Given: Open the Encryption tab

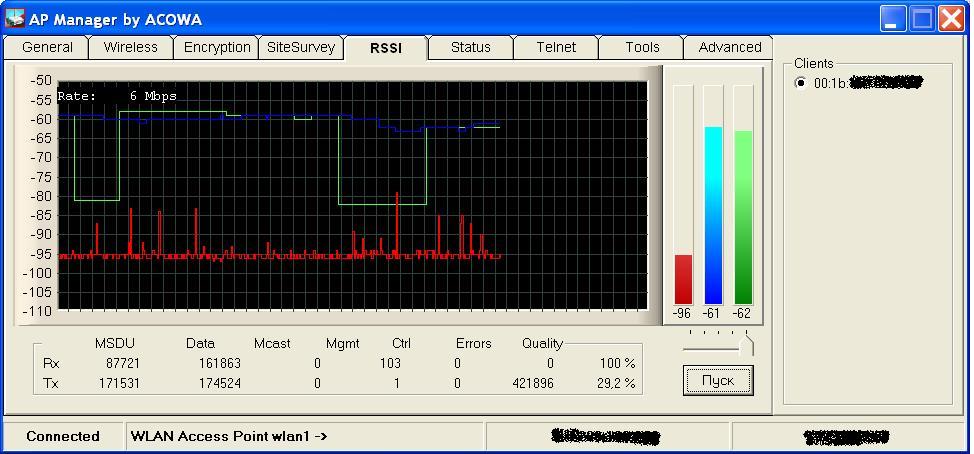Looking at the screenshot, I should (217, 47).
